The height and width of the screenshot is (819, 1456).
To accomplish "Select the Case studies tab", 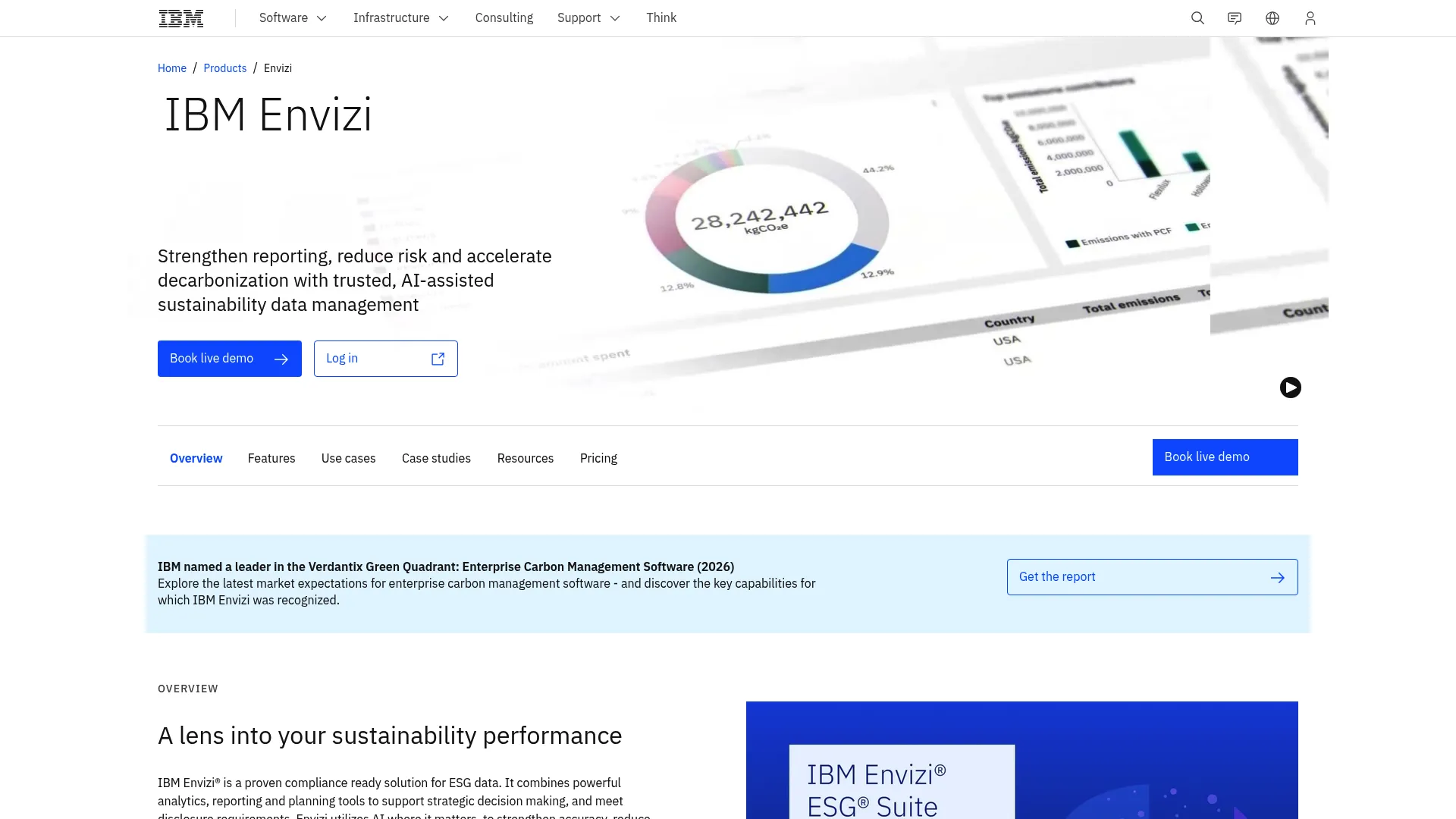I will pyautogui.click(x=436, y=458).
